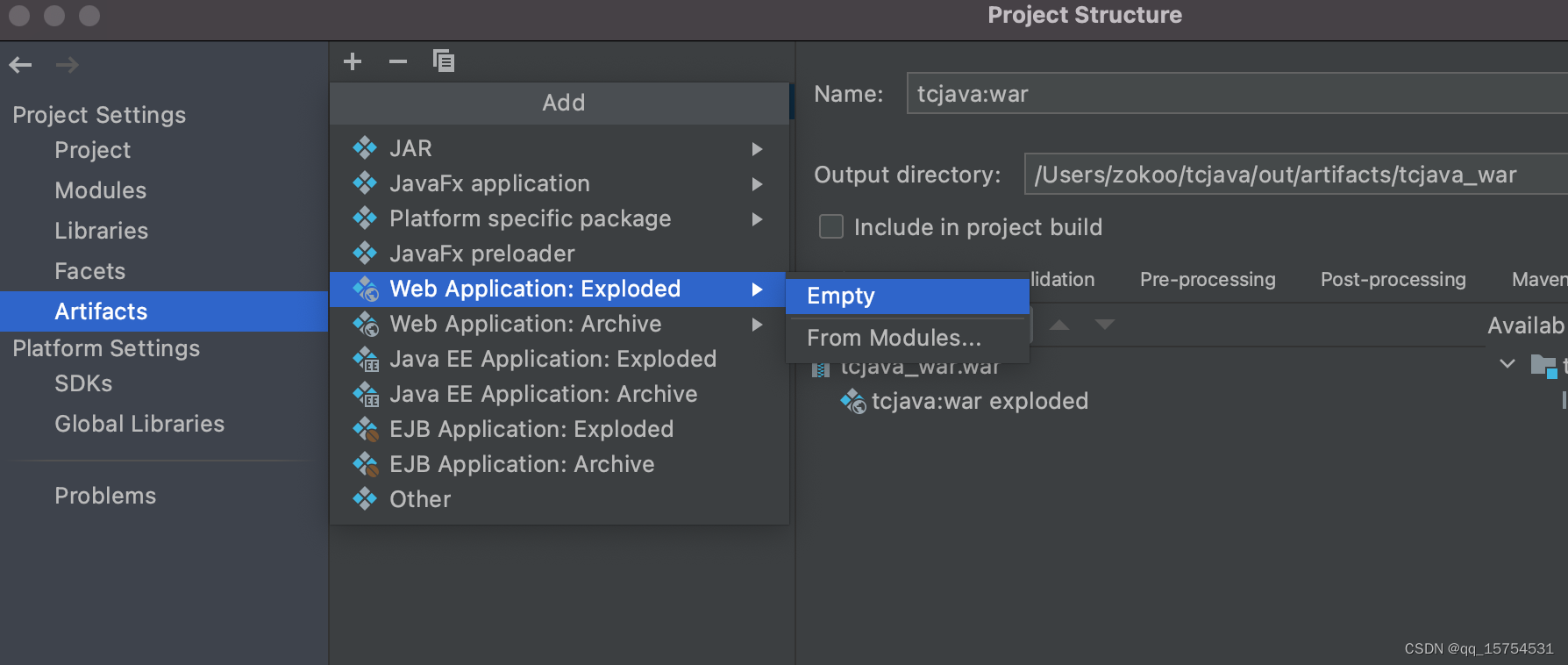
Task: Click the JAR artifact type icon
Action: tap(365, 148)
